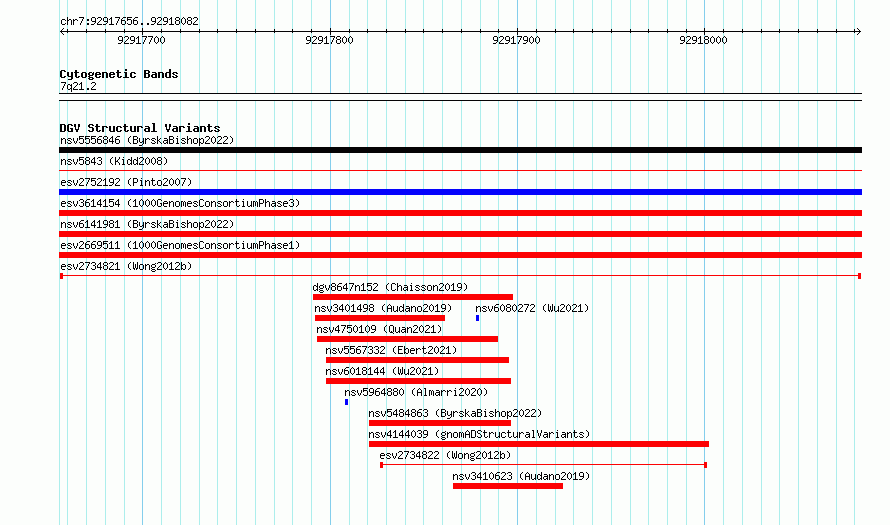Click the nsv5567332 red bar

coord(417,360)
